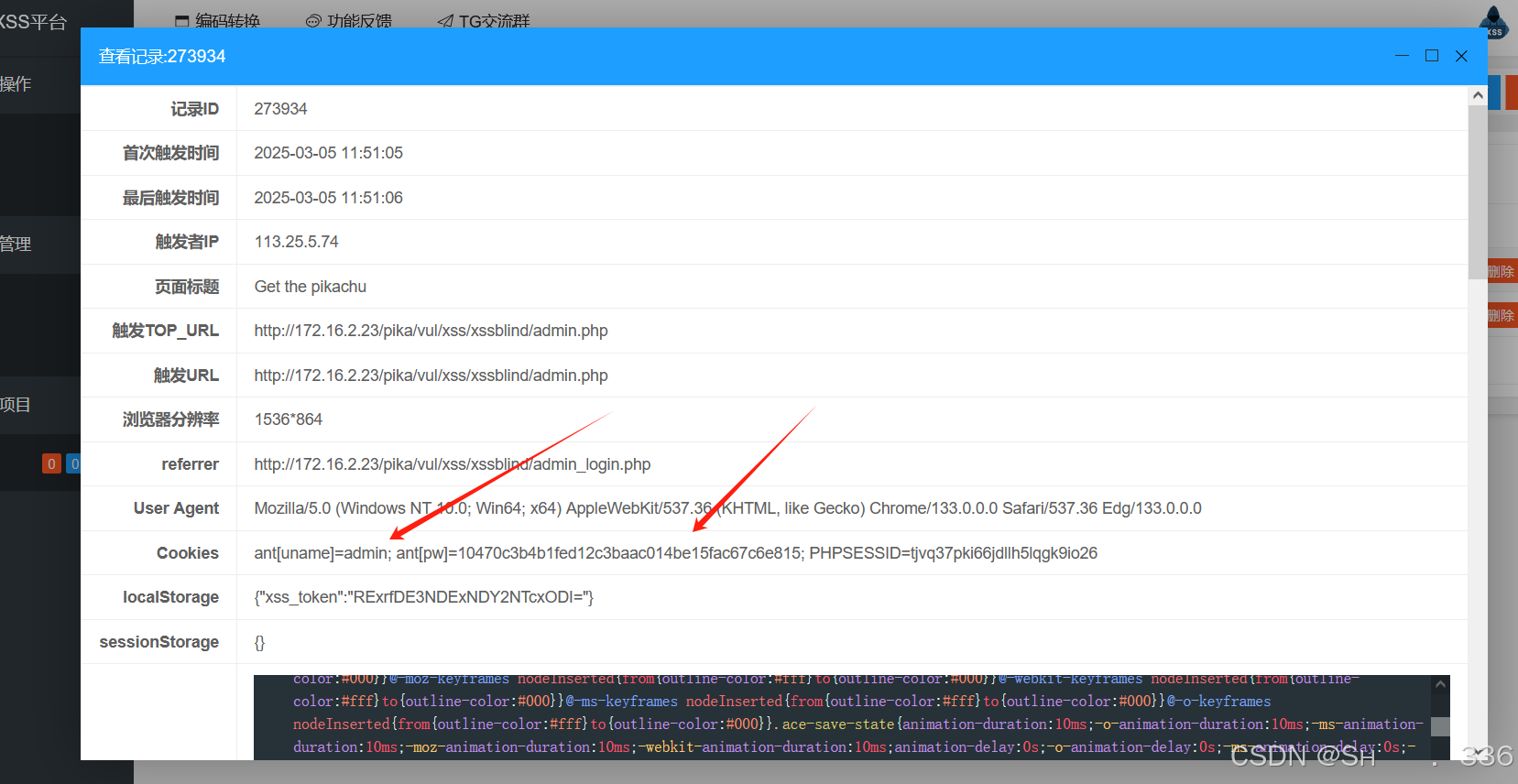
Task: Click the dialog scrollbar up arrow
Action: click(x=1478, y=95)
